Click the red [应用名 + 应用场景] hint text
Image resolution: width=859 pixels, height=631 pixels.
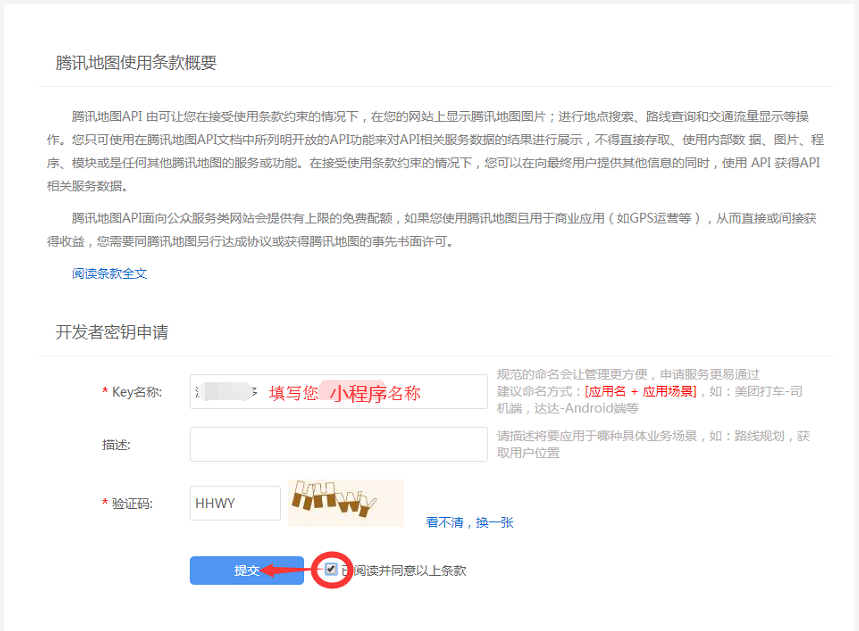(640, 392)
